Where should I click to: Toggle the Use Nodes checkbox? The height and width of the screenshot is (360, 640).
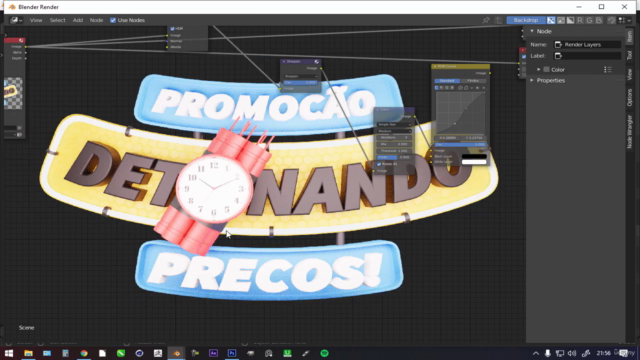[113, 20]
